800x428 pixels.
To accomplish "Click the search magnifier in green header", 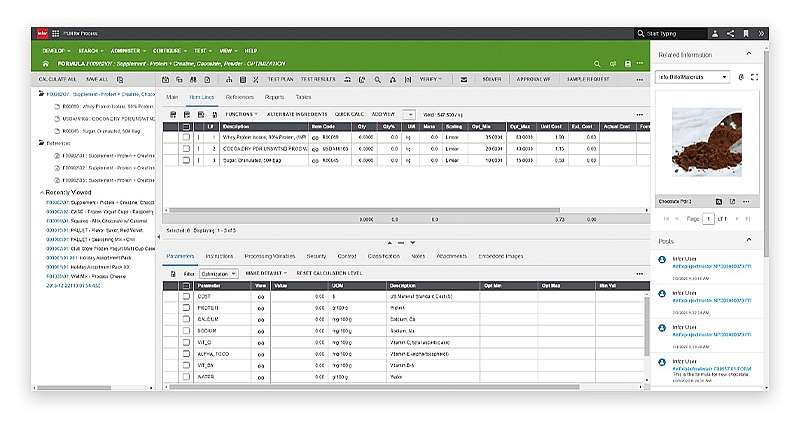I will [x=598, y=63].
